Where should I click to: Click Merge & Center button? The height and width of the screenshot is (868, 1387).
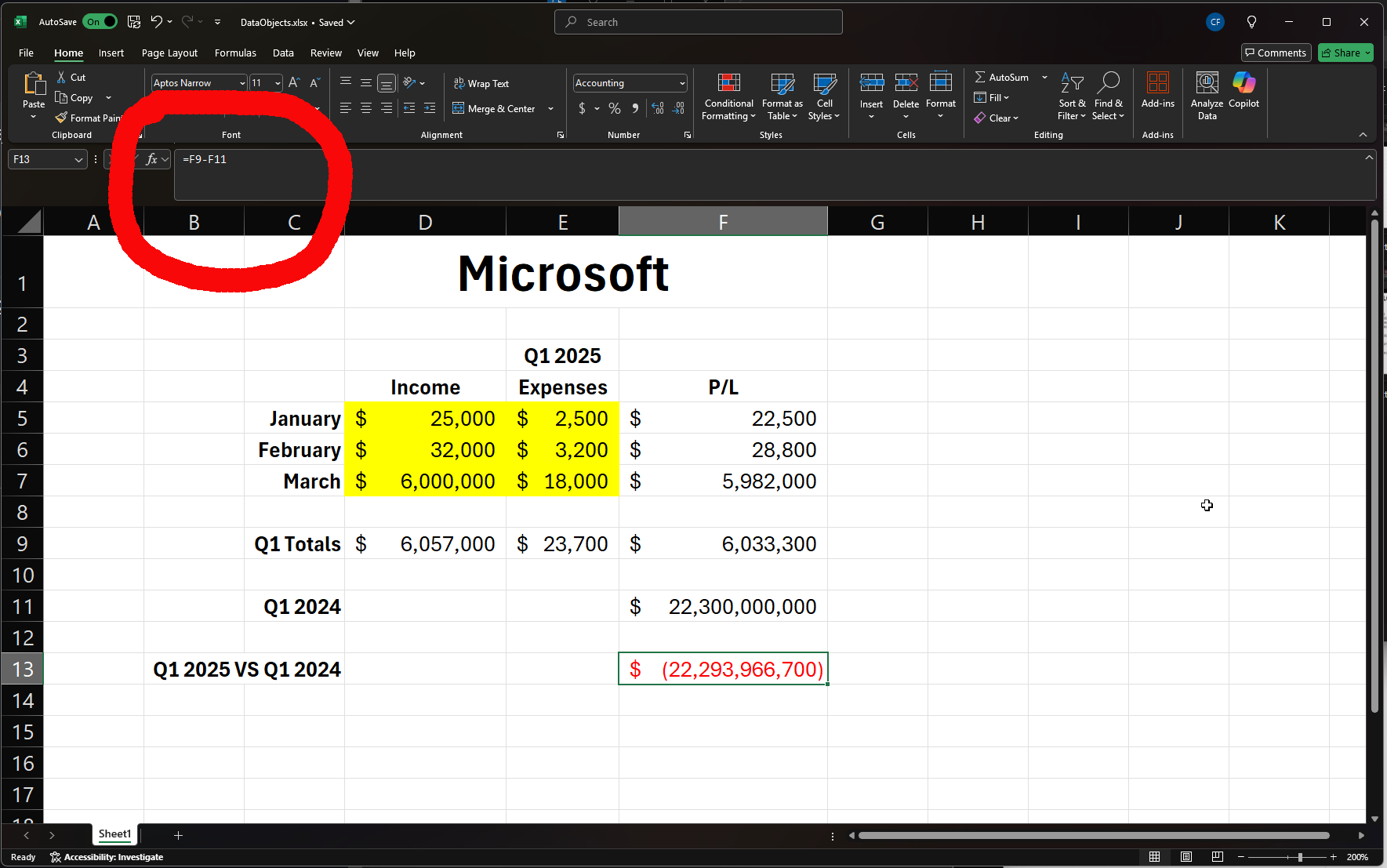[x=494, y=108]
